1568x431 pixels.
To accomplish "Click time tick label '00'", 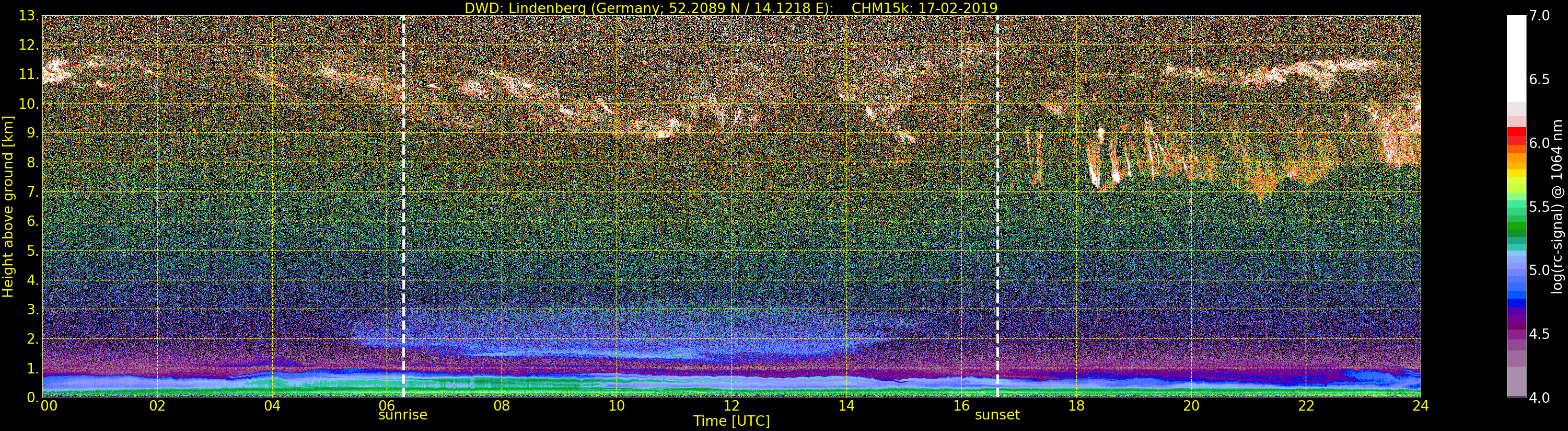I will pyautogui.click(x=49, y=405).
